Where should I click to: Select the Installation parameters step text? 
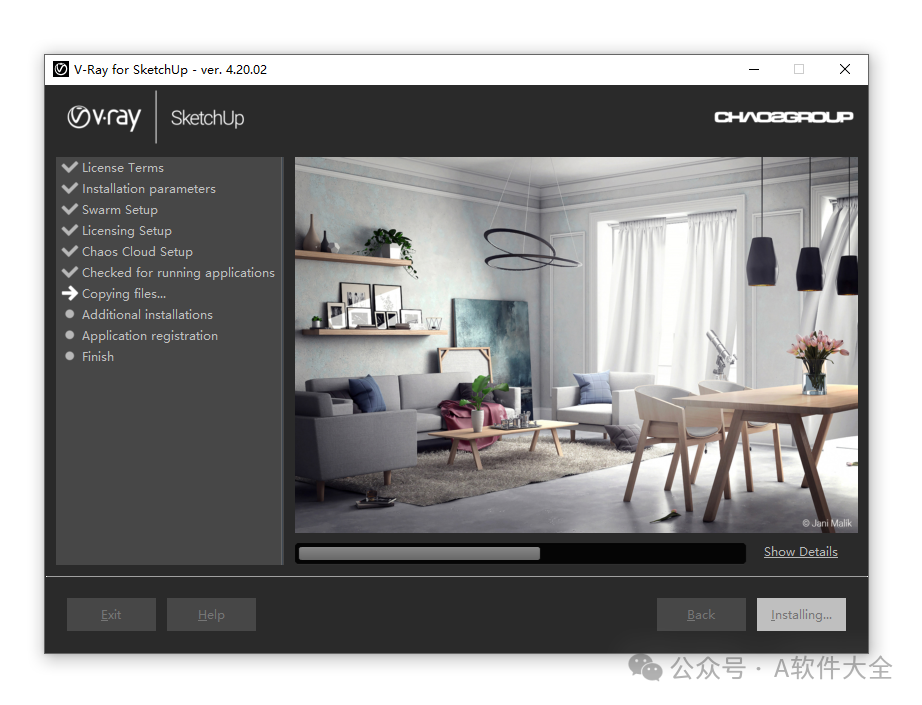point(149,189)
